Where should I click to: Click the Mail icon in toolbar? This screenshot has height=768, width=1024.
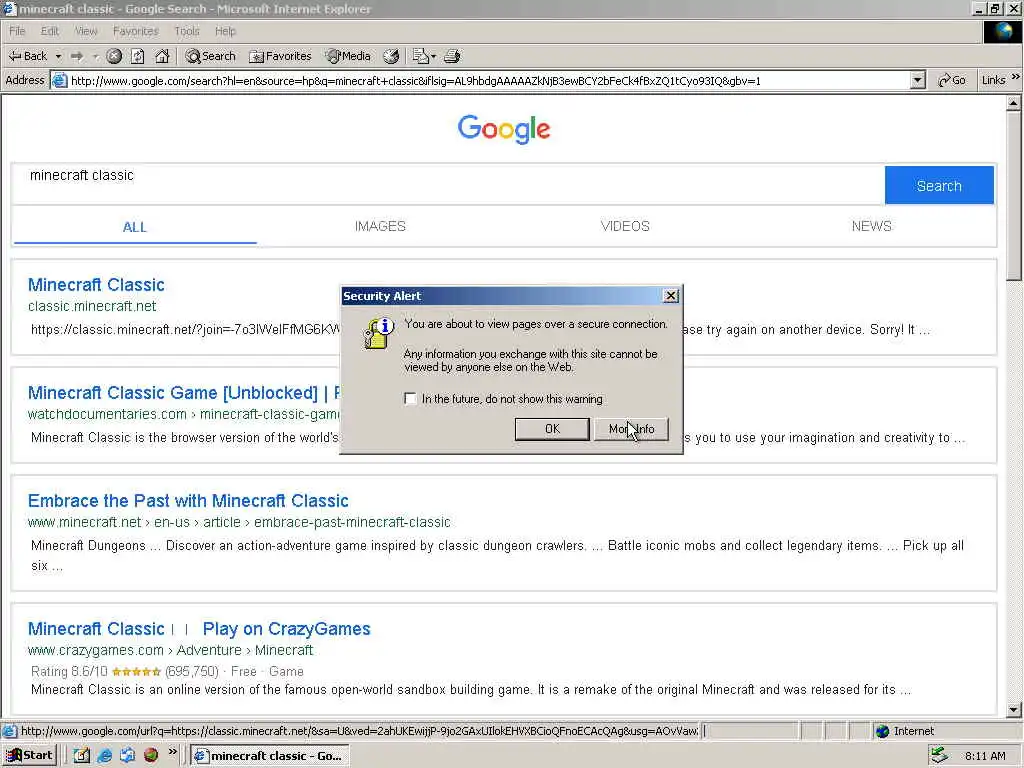(420, 57)
